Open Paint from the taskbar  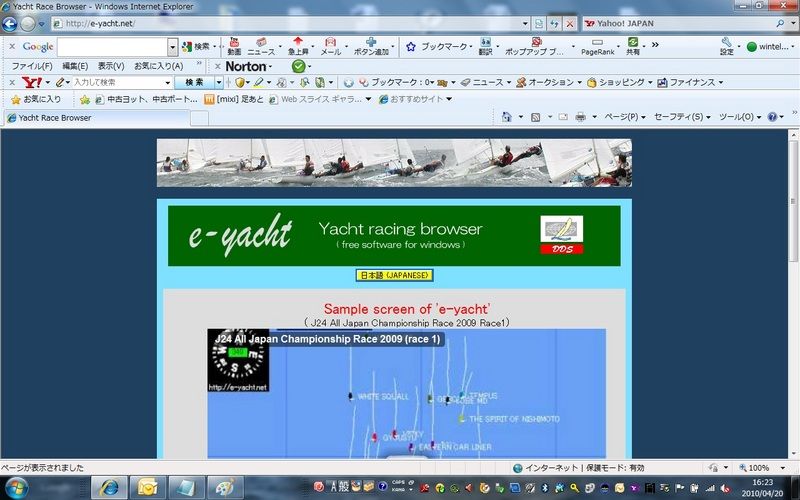[225, 487]
